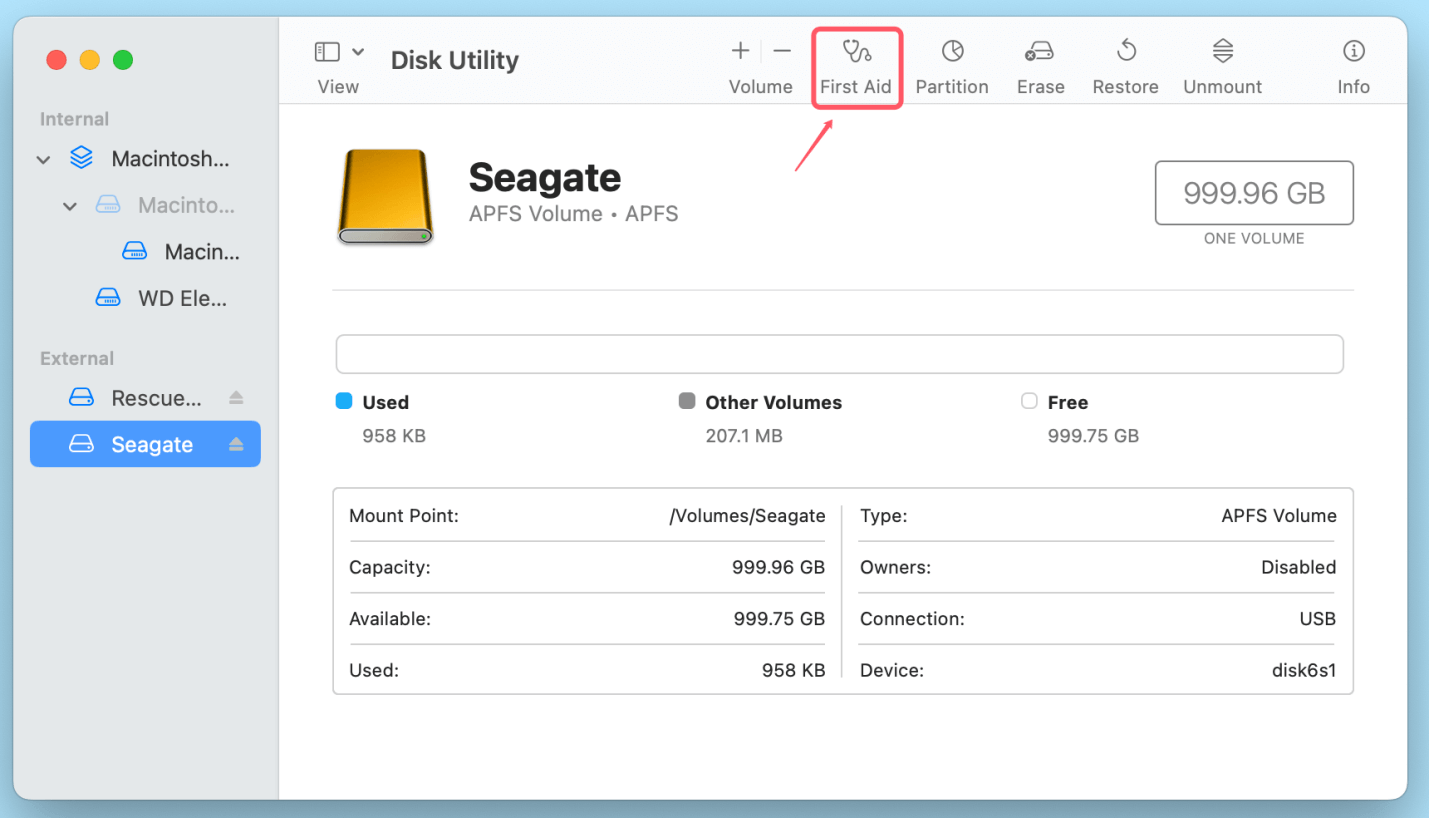The image size is (1429, 818).
Task: Remove a volume with the minus icon
Action: 781,50
